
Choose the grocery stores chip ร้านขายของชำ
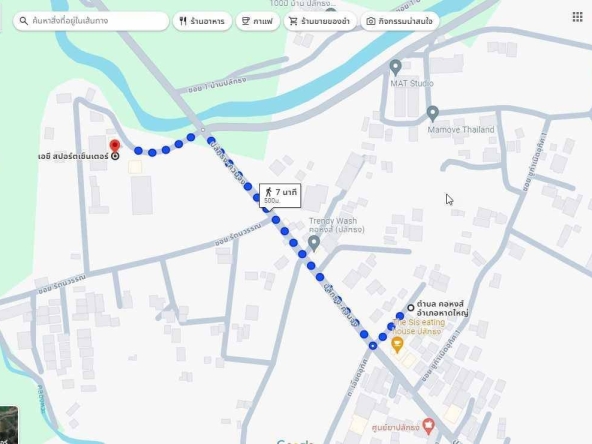[320, 21]
